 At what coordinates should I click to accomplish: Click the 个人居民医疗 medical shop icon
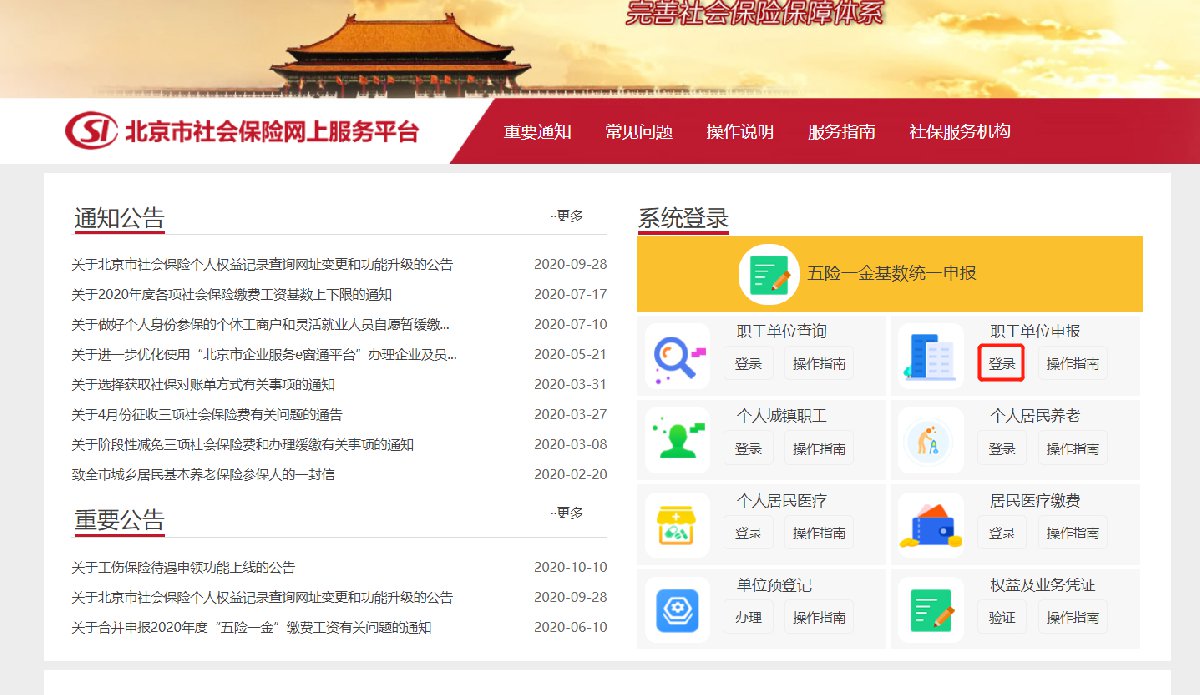677,525
